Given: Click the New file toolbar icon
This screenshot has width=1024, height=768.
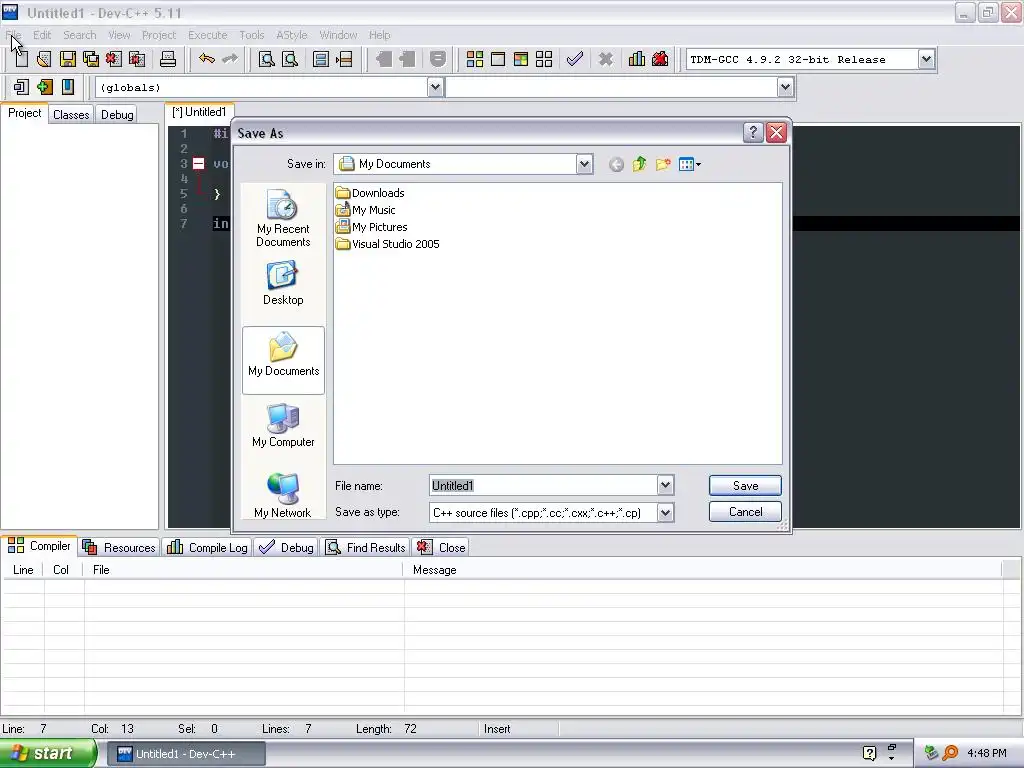Looking at the screenshot, I should click(x=22, y=59).
